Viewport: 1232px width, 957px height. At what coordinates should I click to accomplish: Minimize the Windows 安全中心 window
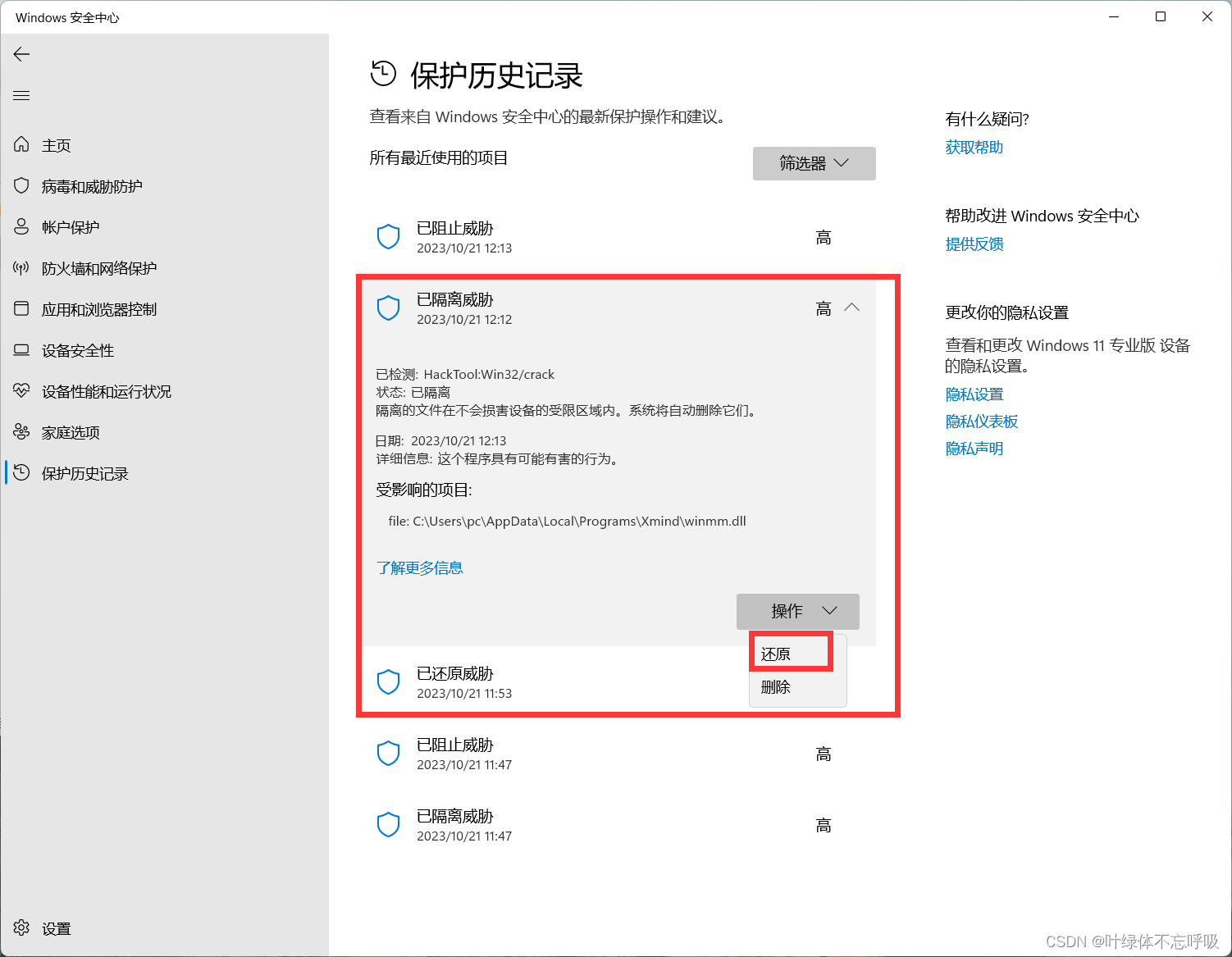[1114, 16]
